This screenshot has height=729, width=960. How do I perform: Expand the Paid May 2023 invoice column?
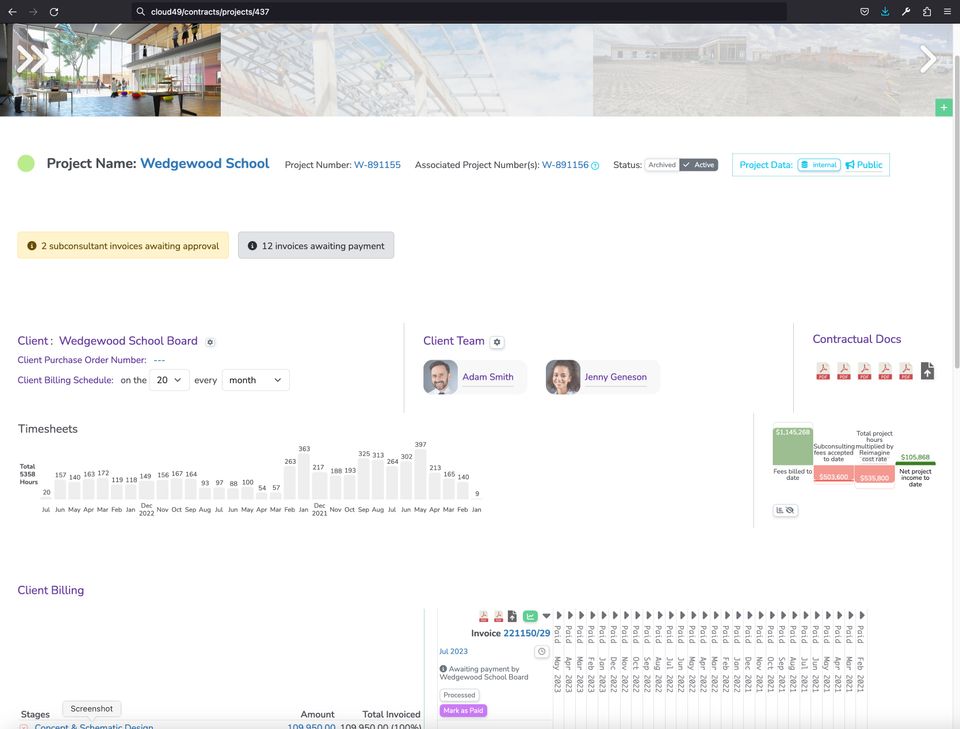[558, 615]
